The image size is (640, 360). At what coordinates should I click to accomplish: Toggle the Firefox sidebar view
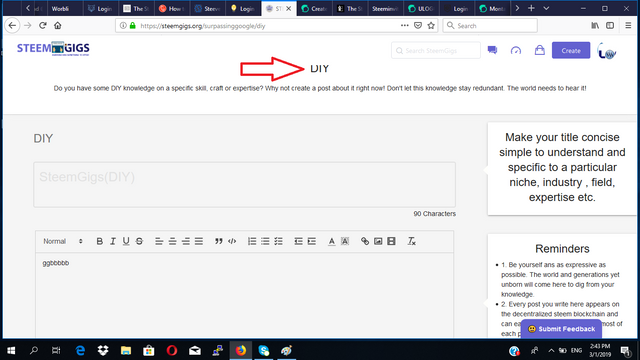point(610,26)
